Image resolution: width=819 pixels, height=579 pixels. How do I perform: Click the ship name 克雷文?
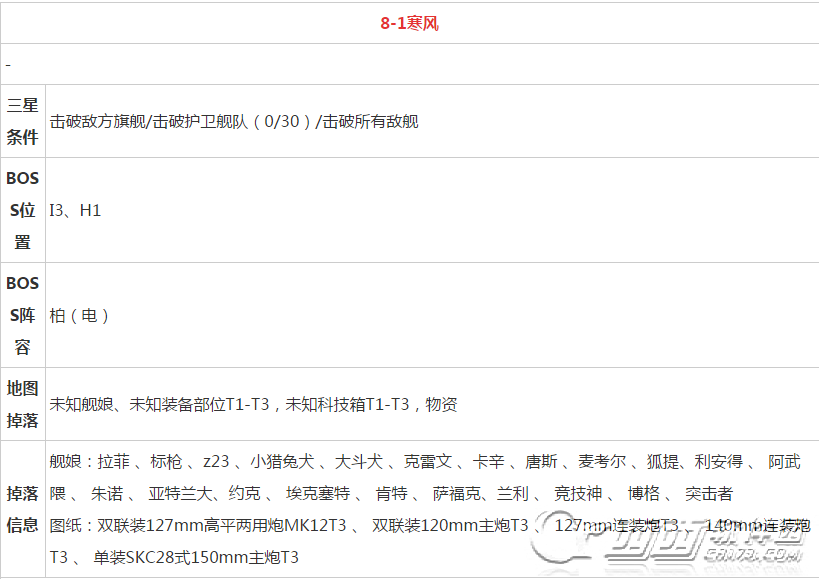pos(428,462)
